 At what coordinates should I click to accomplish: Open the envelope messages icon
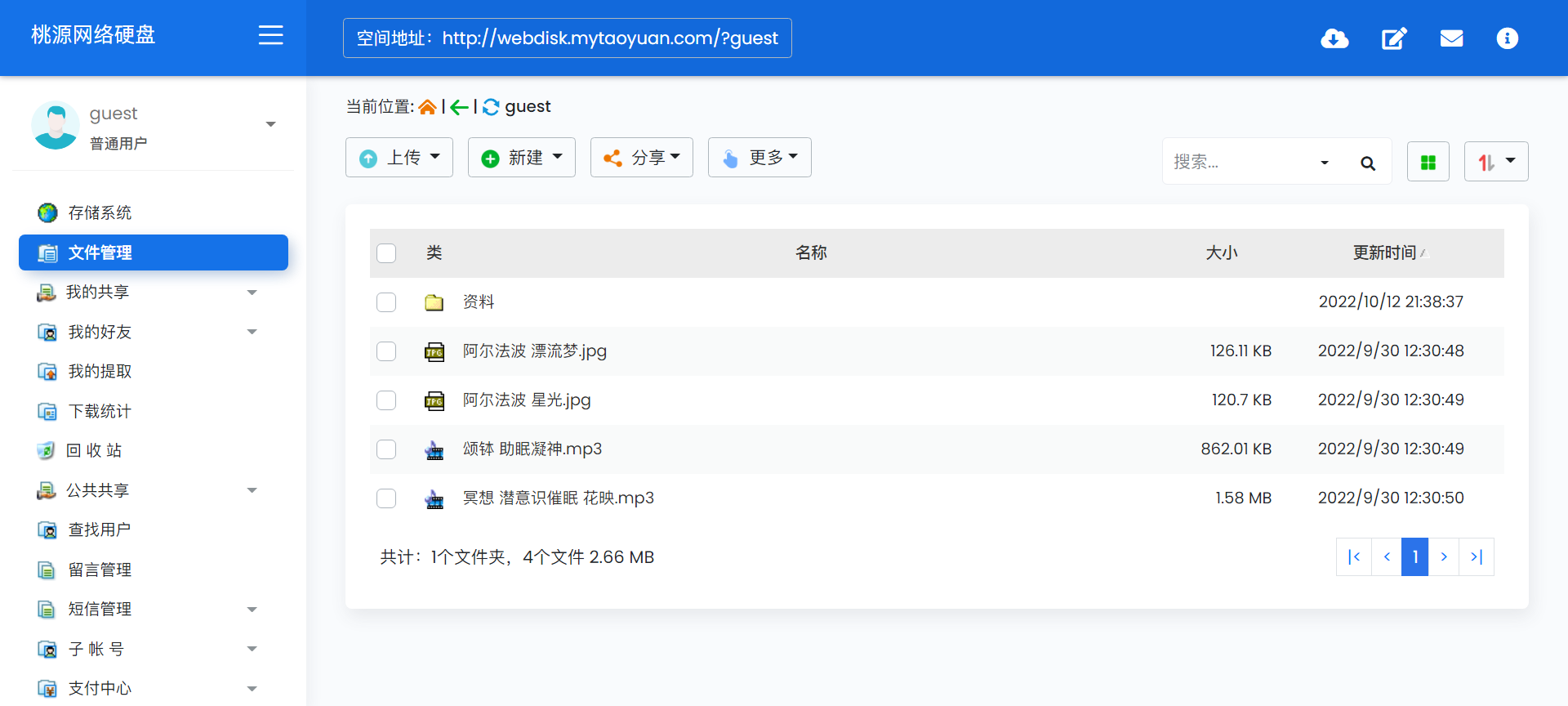(x=1451, y=38)
